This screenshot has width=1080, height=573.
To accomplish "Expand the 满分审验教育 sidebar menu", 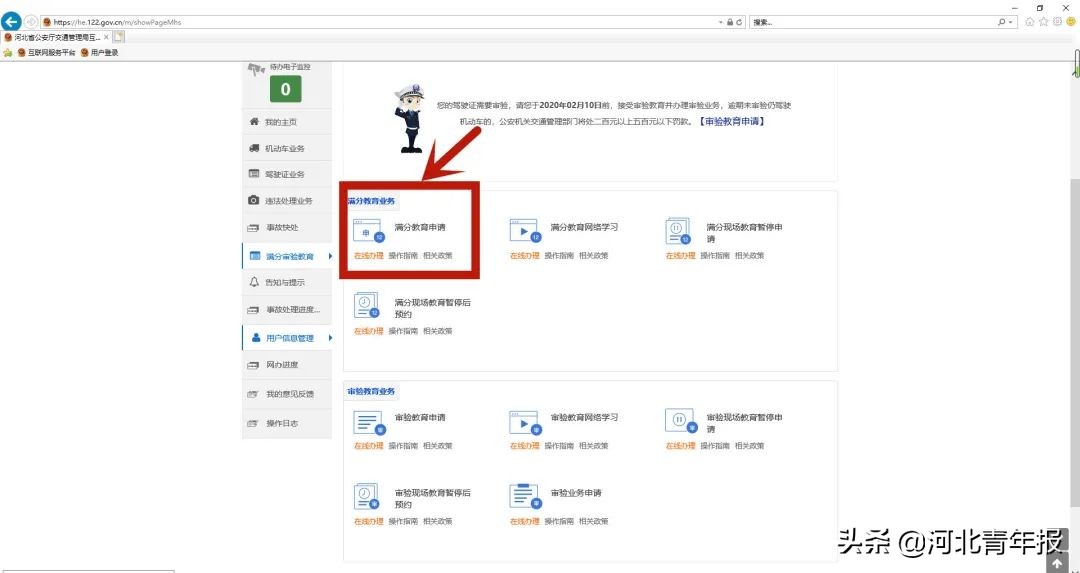I will (x=288, y=257).
